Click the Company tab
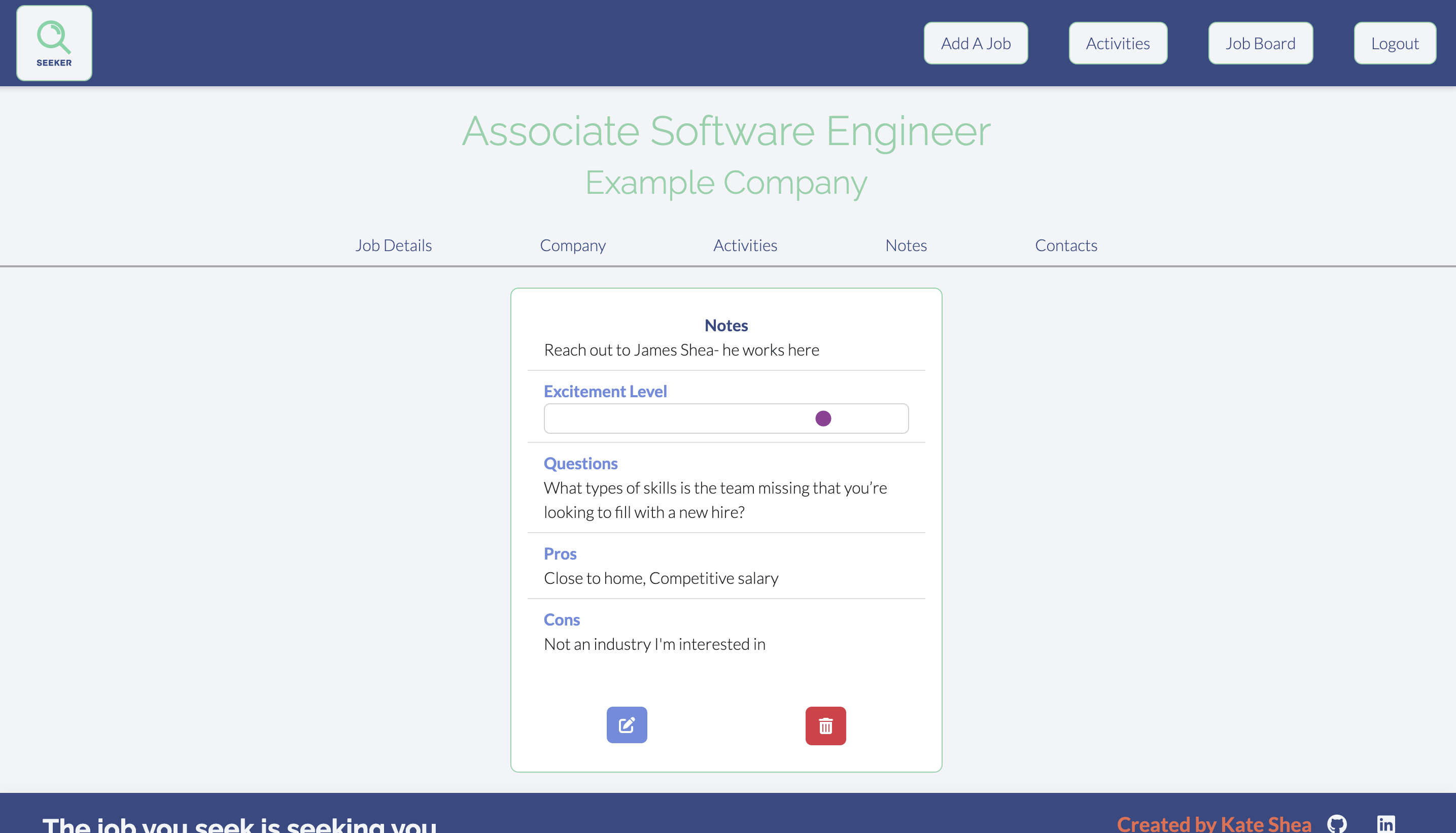Viewport: 1456px width, 833px height. (573, 244)
